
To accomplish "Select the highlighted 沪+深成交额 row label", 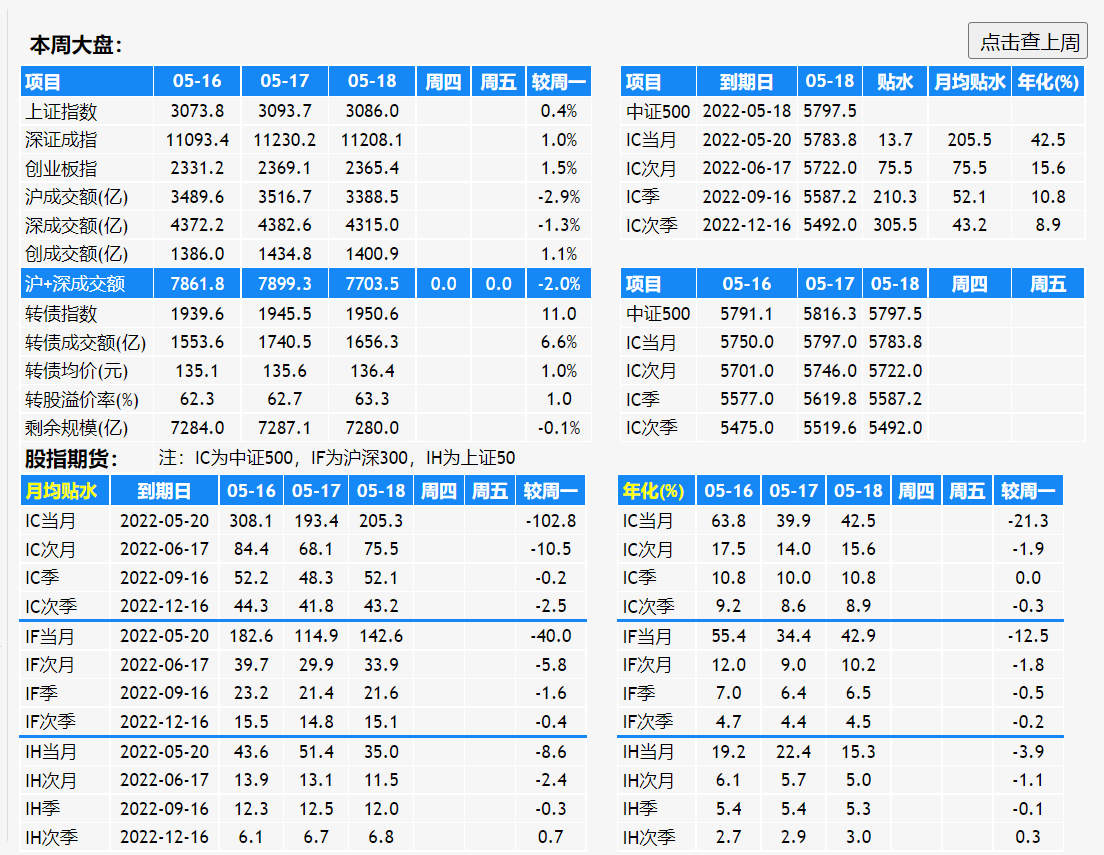I will (x=75, y=284).
